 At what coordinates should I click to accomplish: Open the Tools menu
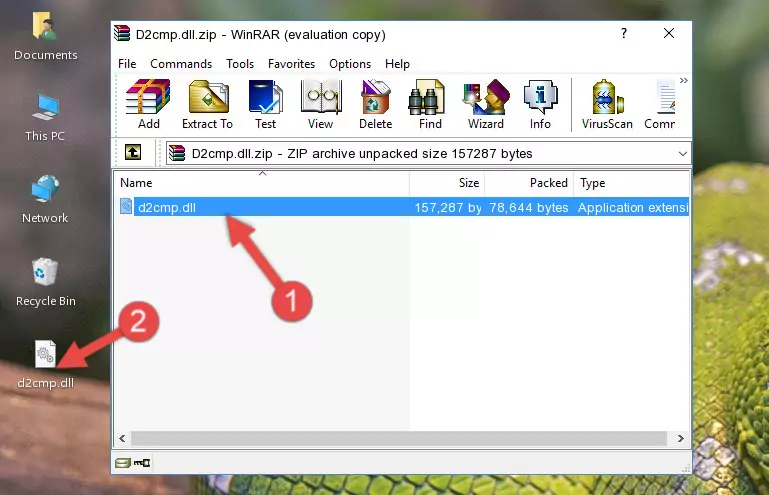coord(240,64)
